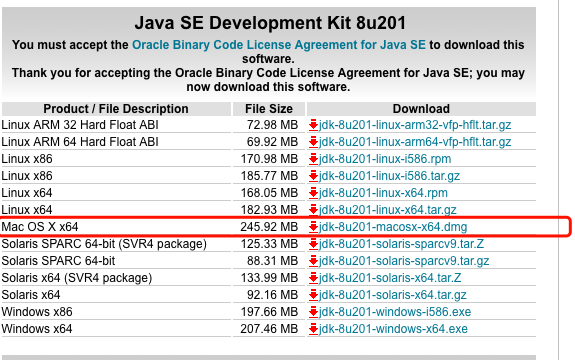Select 'Linux ARM 64 Hard Float ABI' text
This screenshot has height=360, width=575.
point(80,142)
